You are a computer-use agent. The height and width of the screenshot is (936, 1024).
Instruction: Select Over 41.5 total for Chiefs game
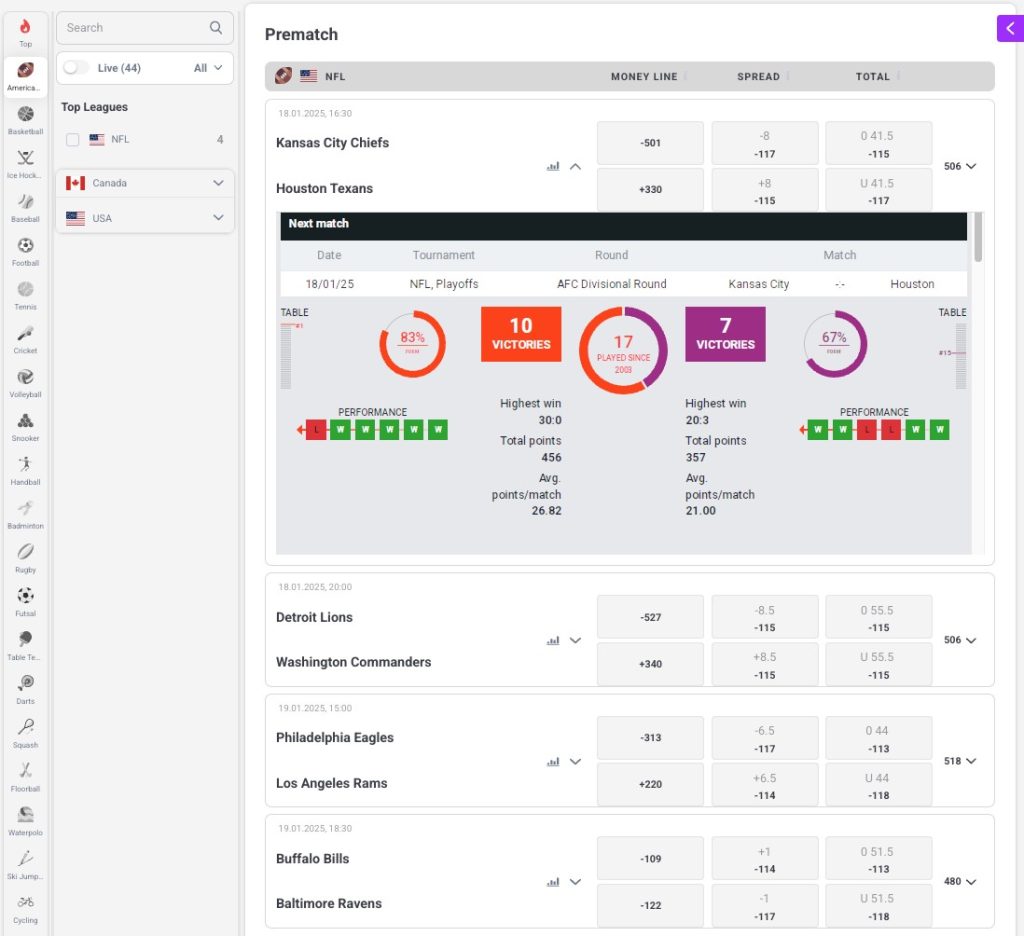878,143
